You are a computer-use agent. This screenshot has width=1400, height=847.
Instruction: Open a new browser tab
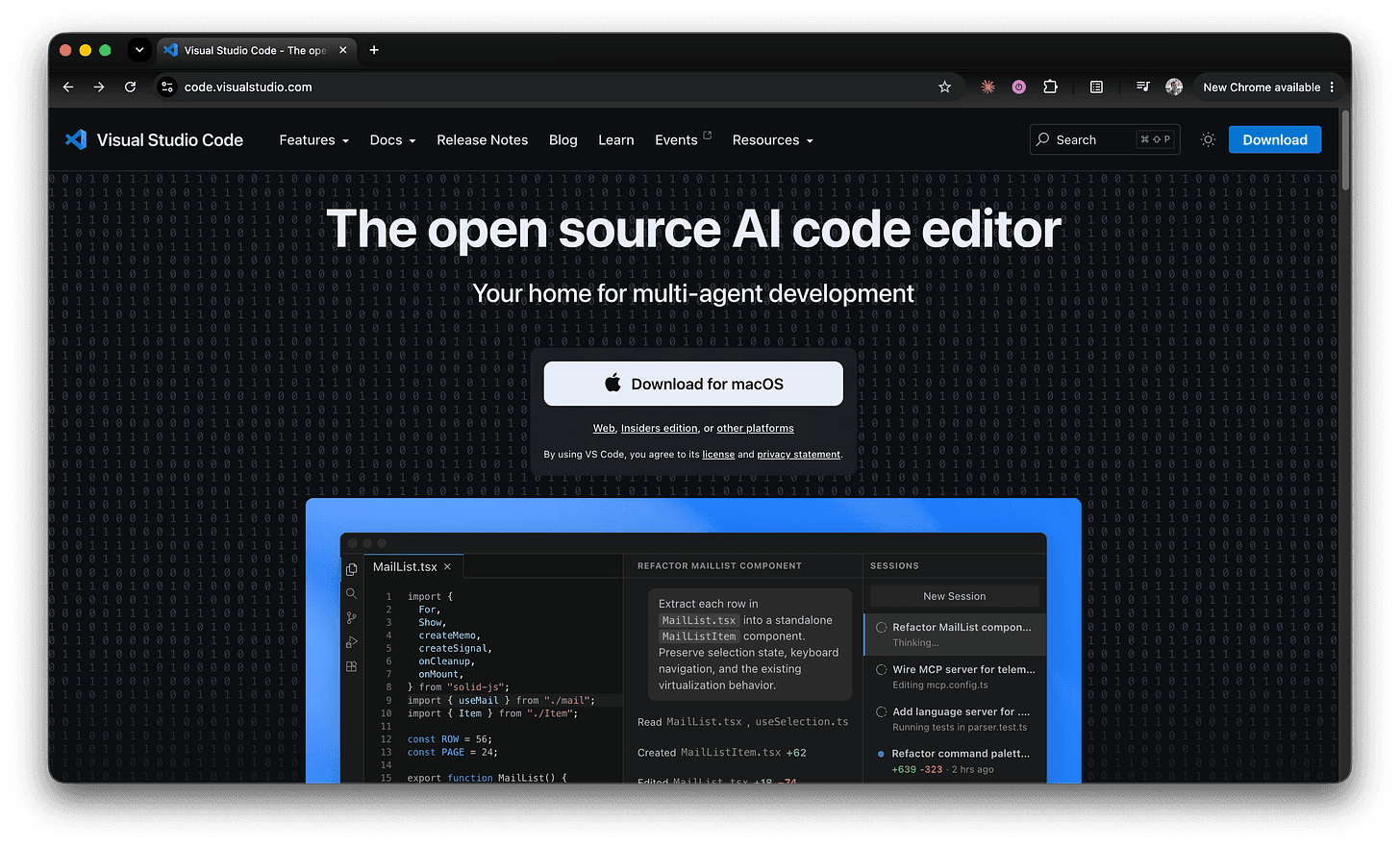coord(374,50)
